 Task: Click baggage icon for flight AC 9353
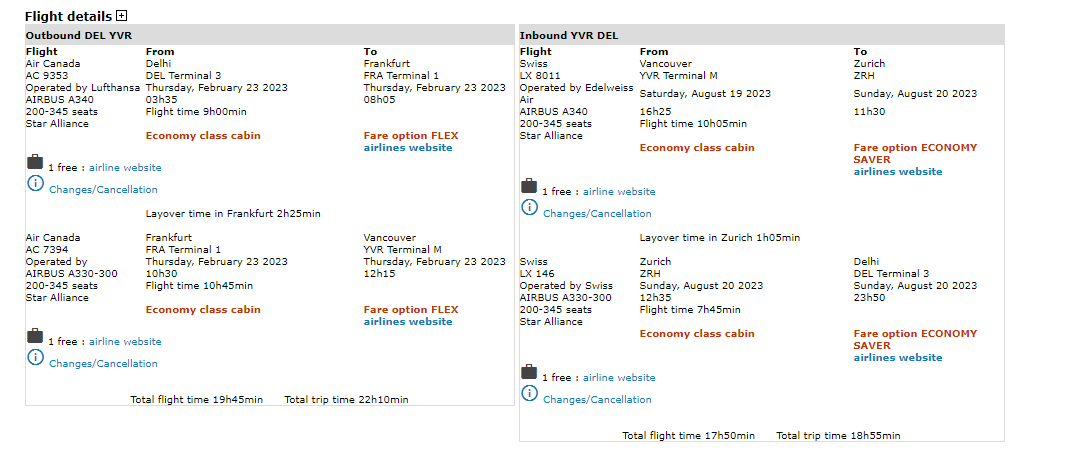click(35, 163)
